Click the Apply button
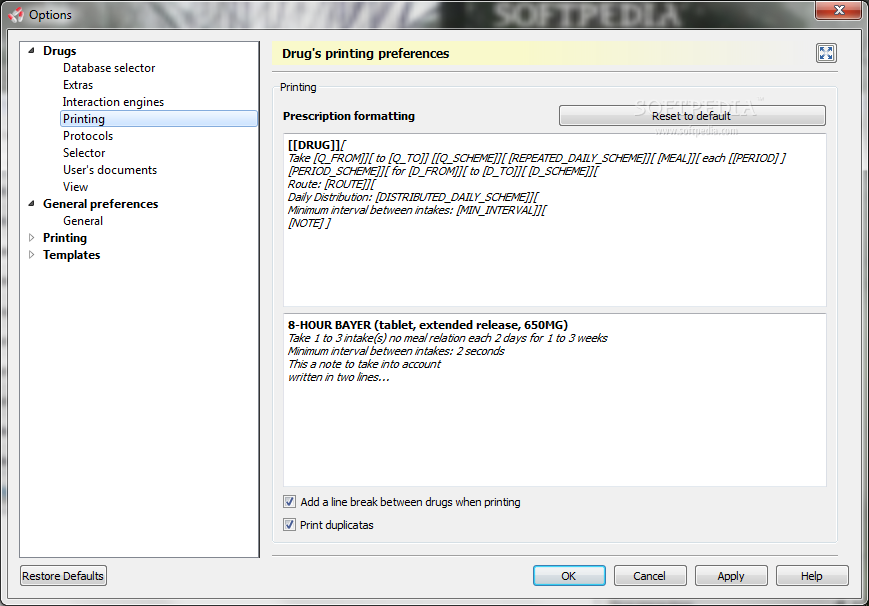The height and width of the screenshot is (606, 869). (x=731, y=576)
